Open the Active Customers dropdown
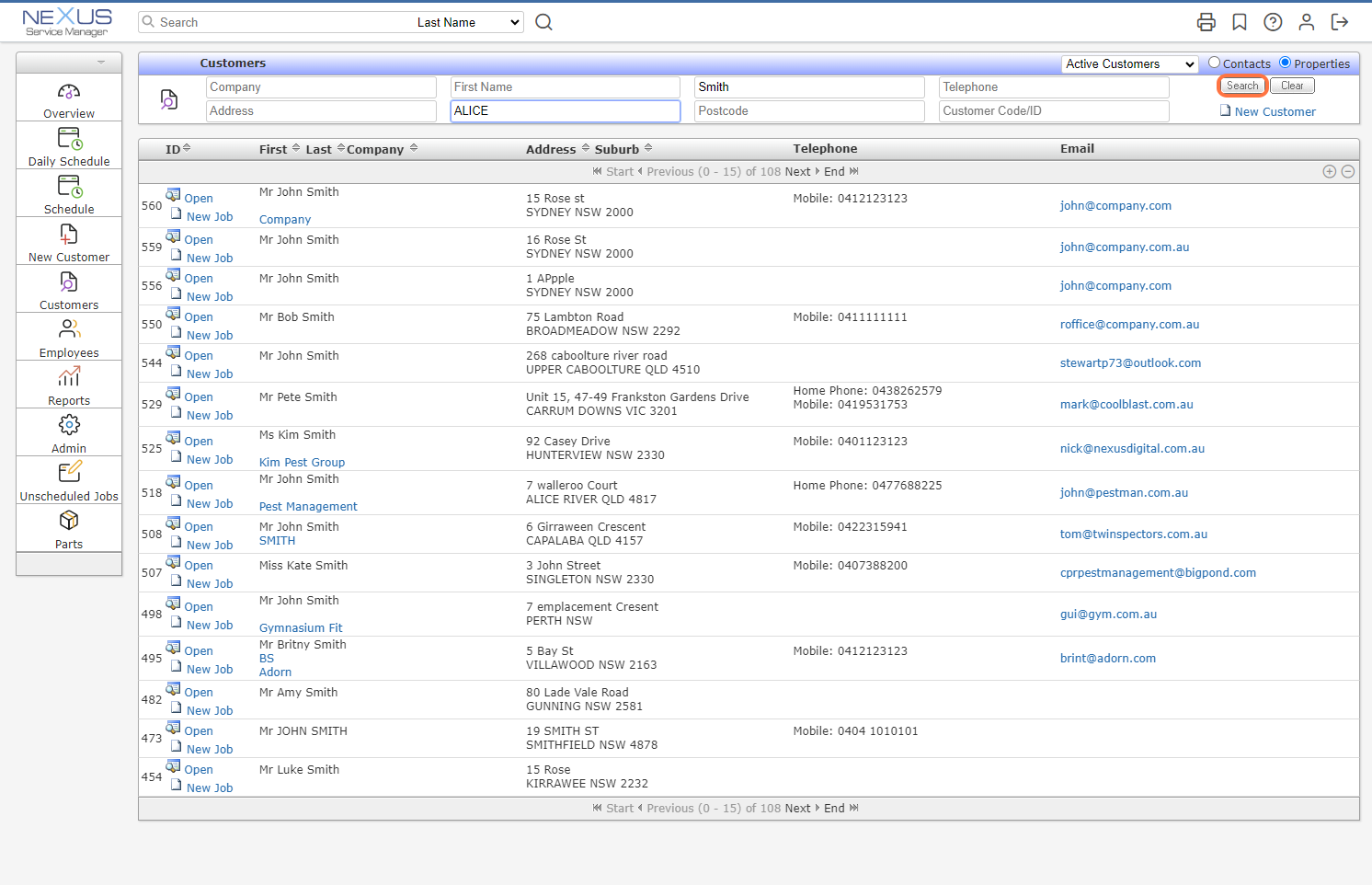This screenshot has height=885, width=1372. click(1128, 63)
